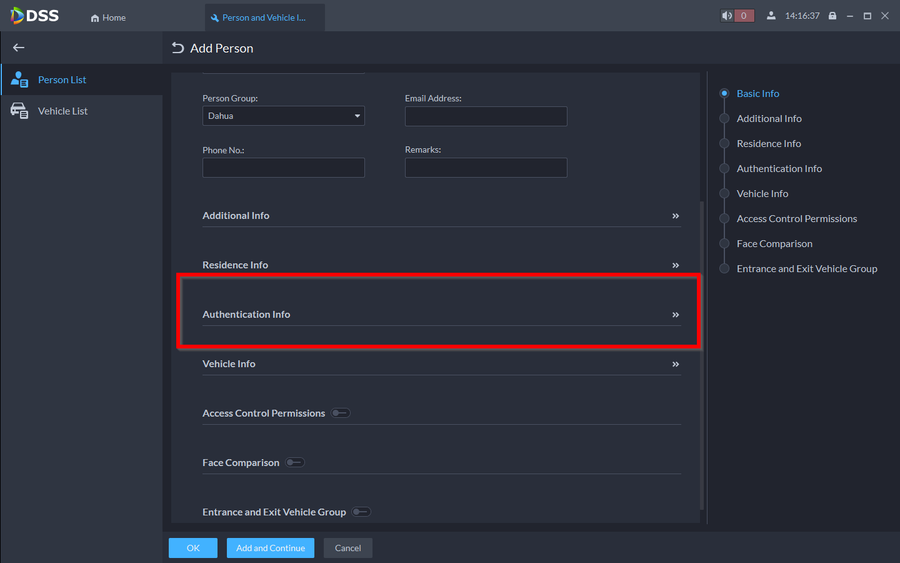The image size is (900, 563).
Task: Click the Person List sidebar icon
Action: [x=19, y=79]
